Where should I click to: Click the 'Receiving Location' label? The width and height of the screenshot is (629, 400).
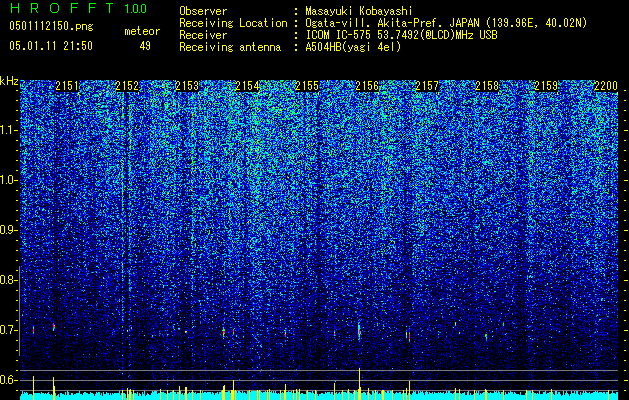coord(233,23)
